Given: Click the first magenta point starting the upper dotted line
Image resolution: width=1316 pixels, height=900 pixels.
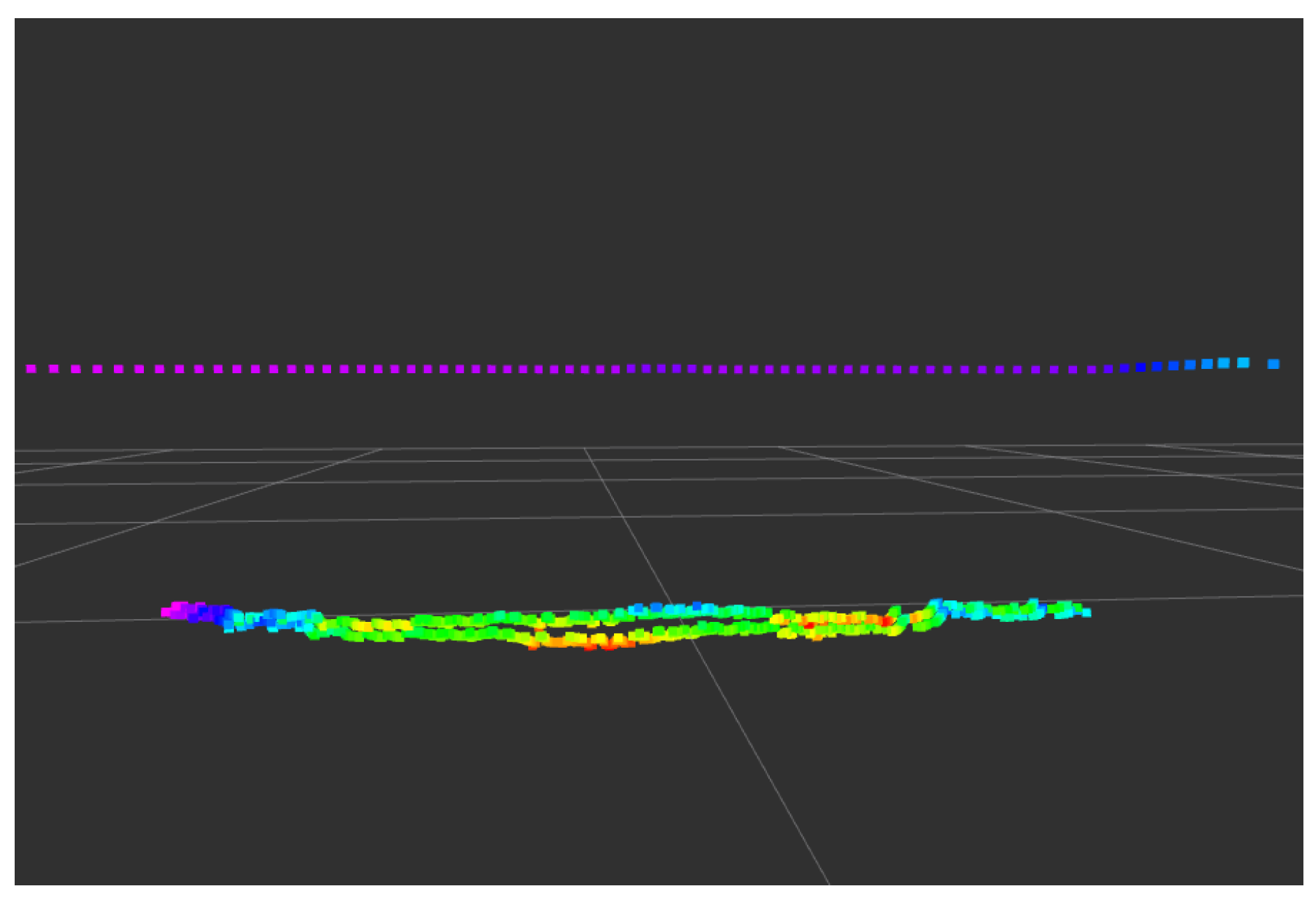Looking at the screenshot, I should [31, 368].
